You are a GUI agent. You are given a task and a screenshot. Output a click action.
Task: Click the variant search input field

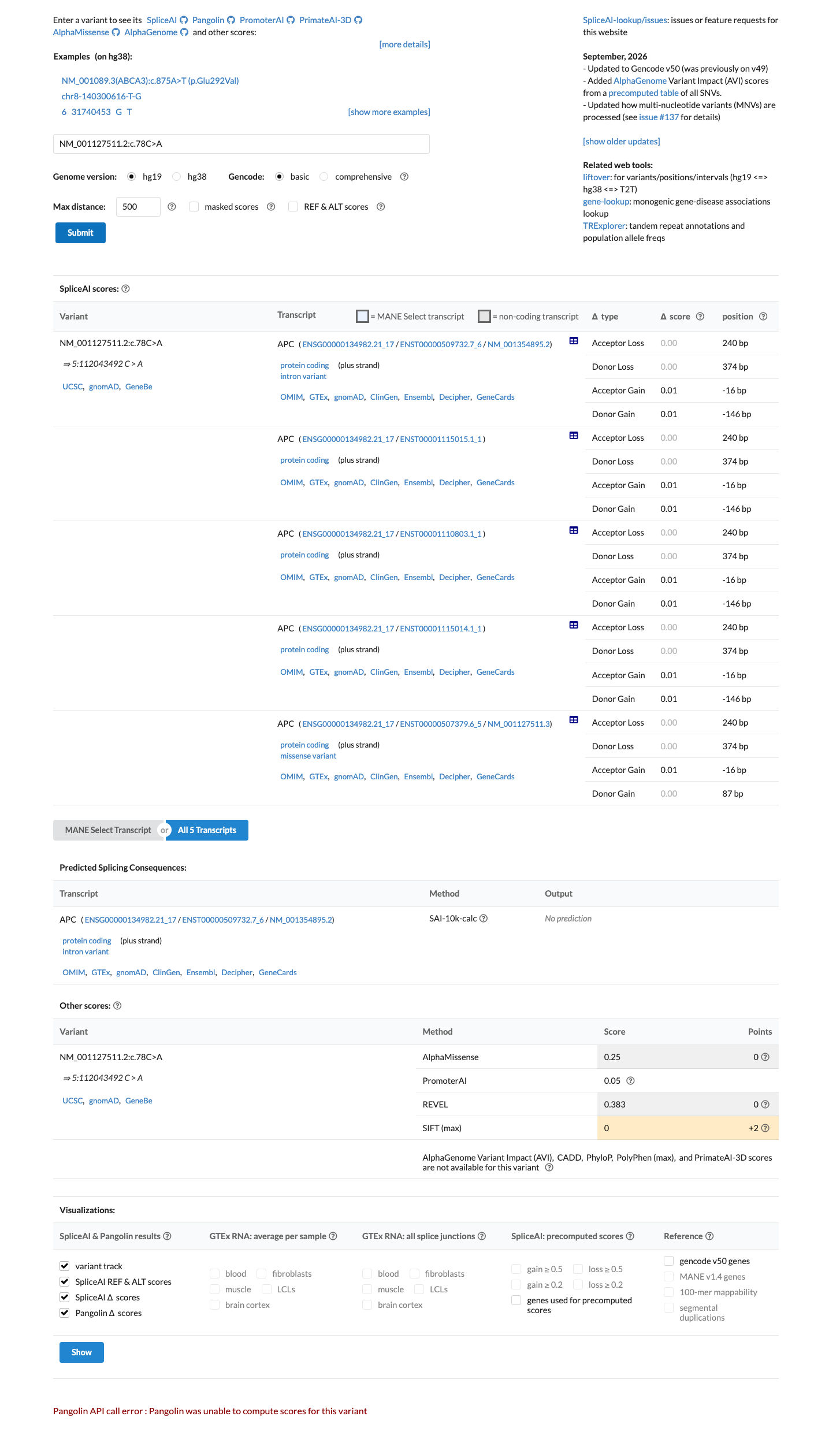[x=241, y=144]
